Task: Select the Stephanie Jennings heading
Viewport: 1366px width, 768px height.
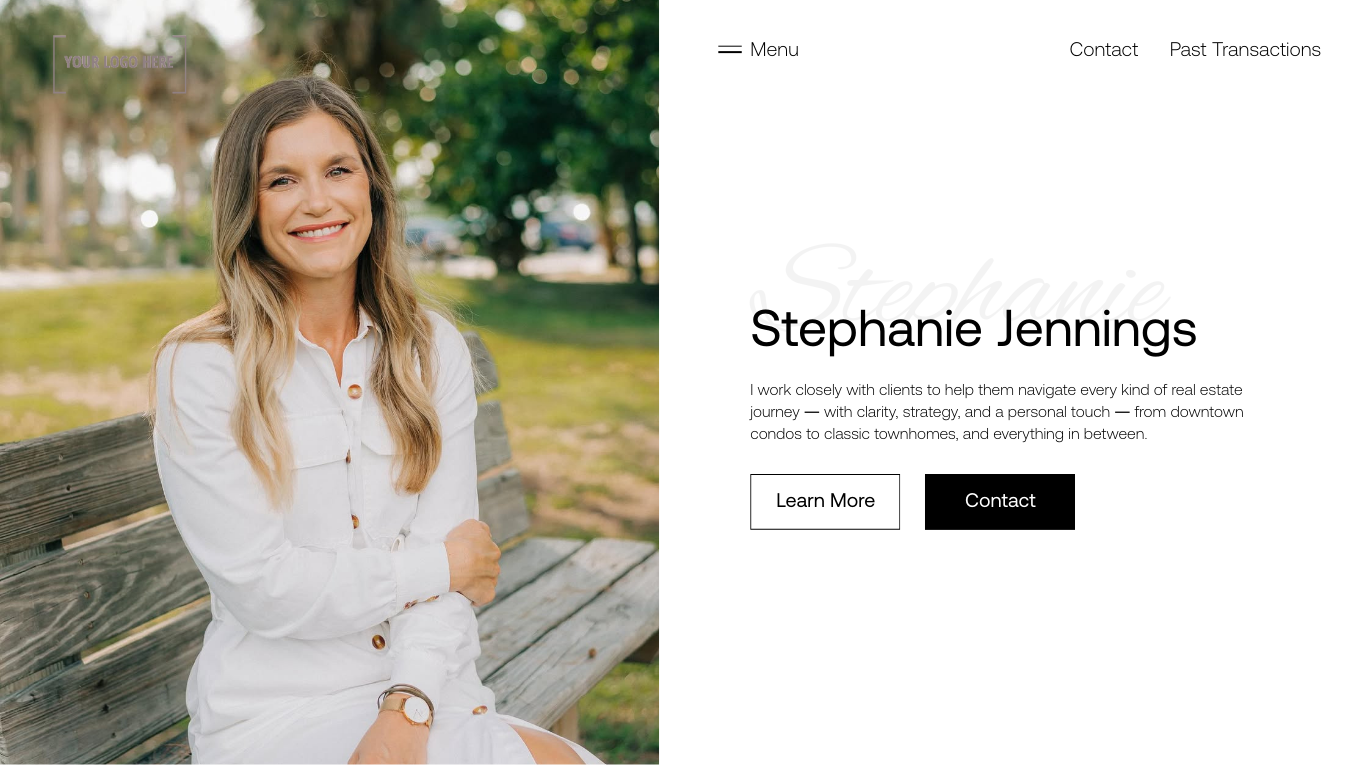Action: point(973,328)
